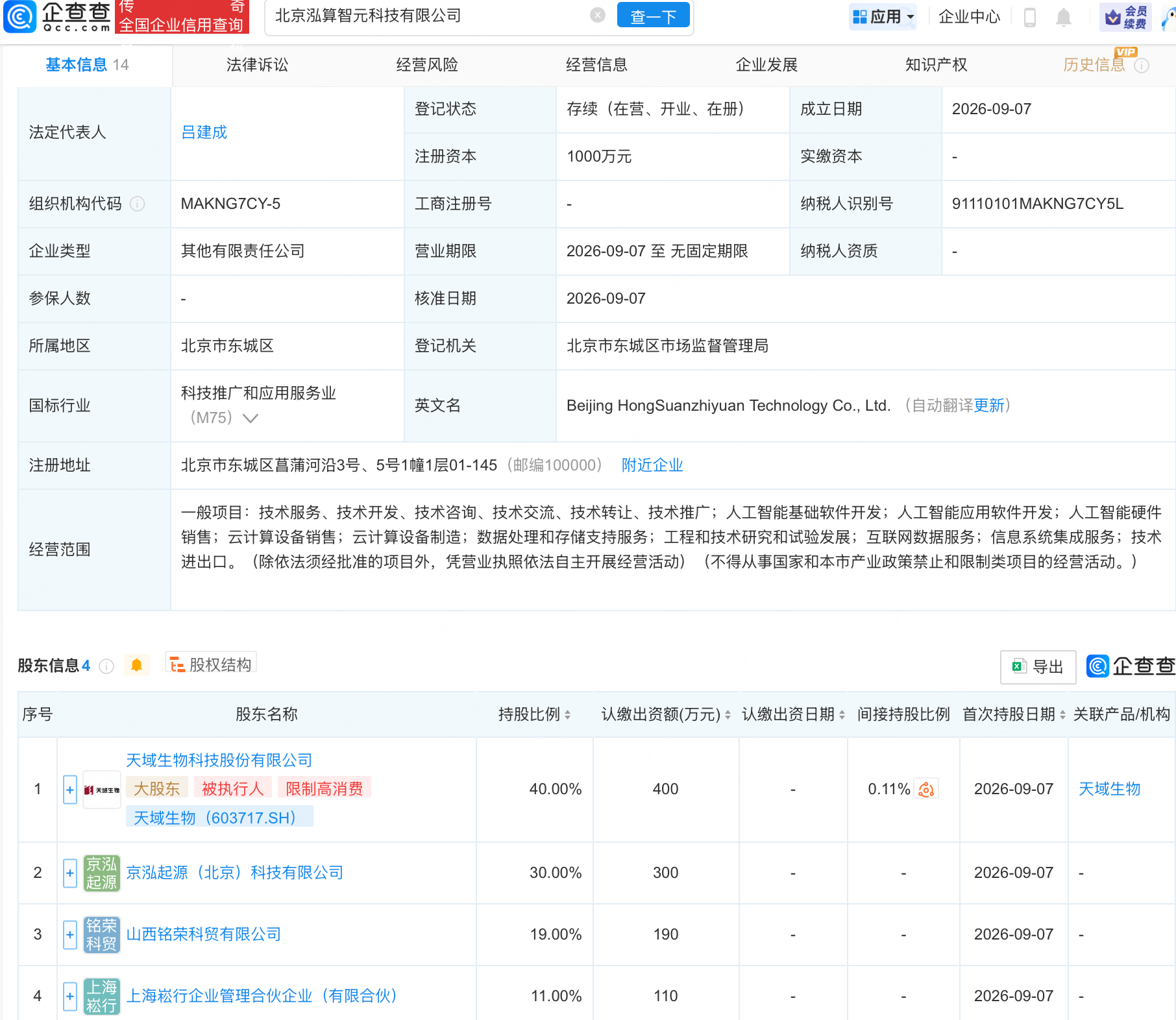This screenshot has height=1020, width=1176.
Task: Click the 被执行人 tag
Action: coord(232,788)
